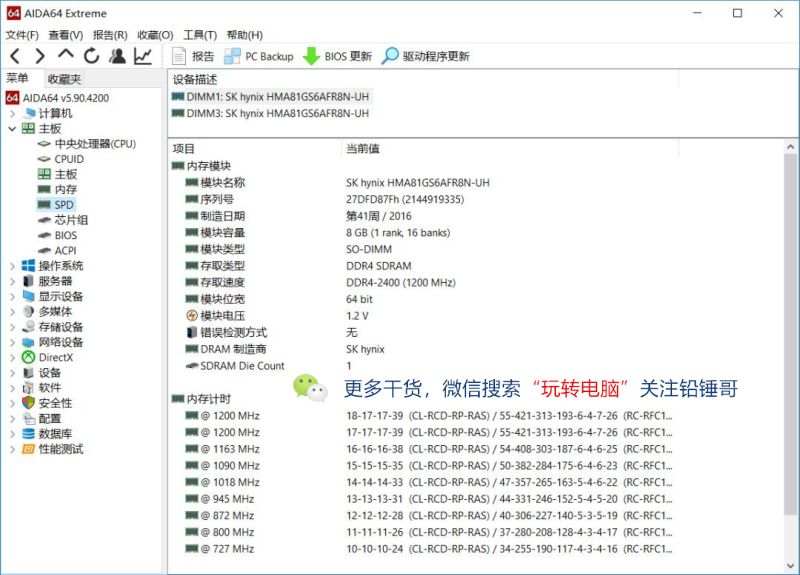Click the 数据库 database icon
Image resolution: width=800 pixels, height=575 pixels.
pos(29,434)
